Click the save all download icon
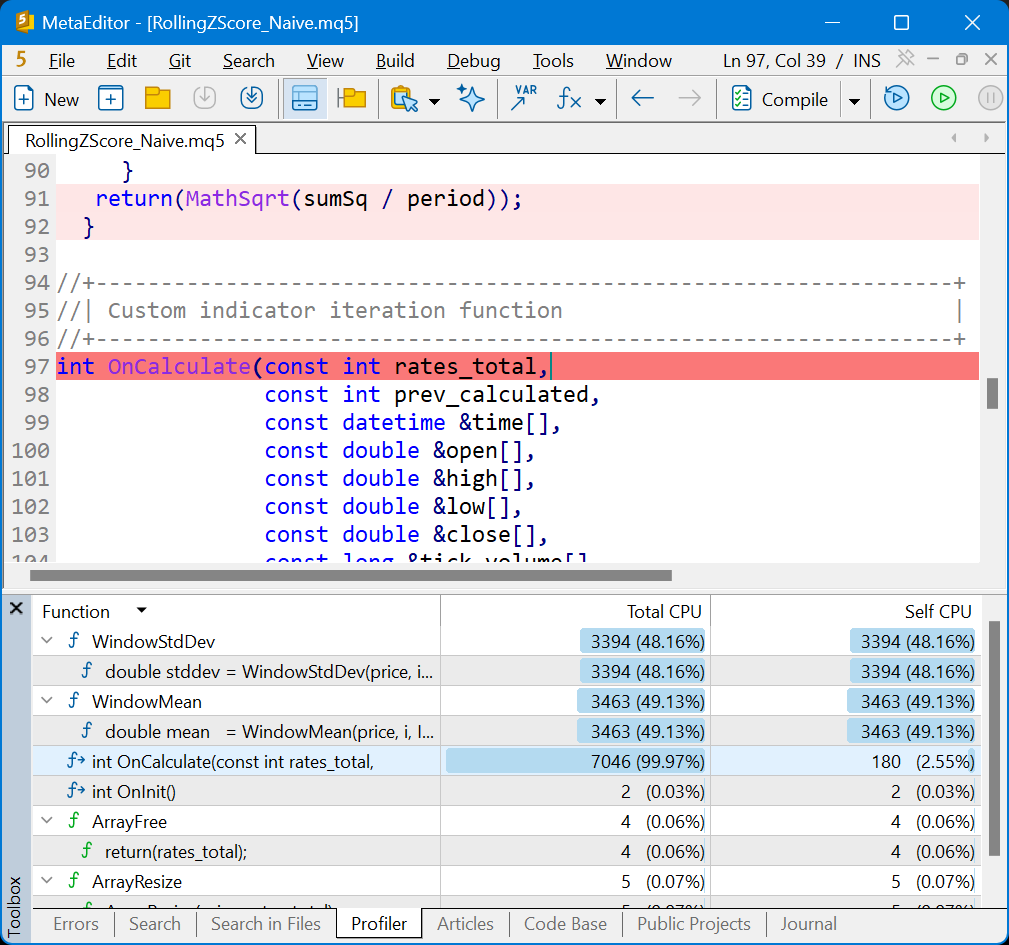 coord(252,99)
